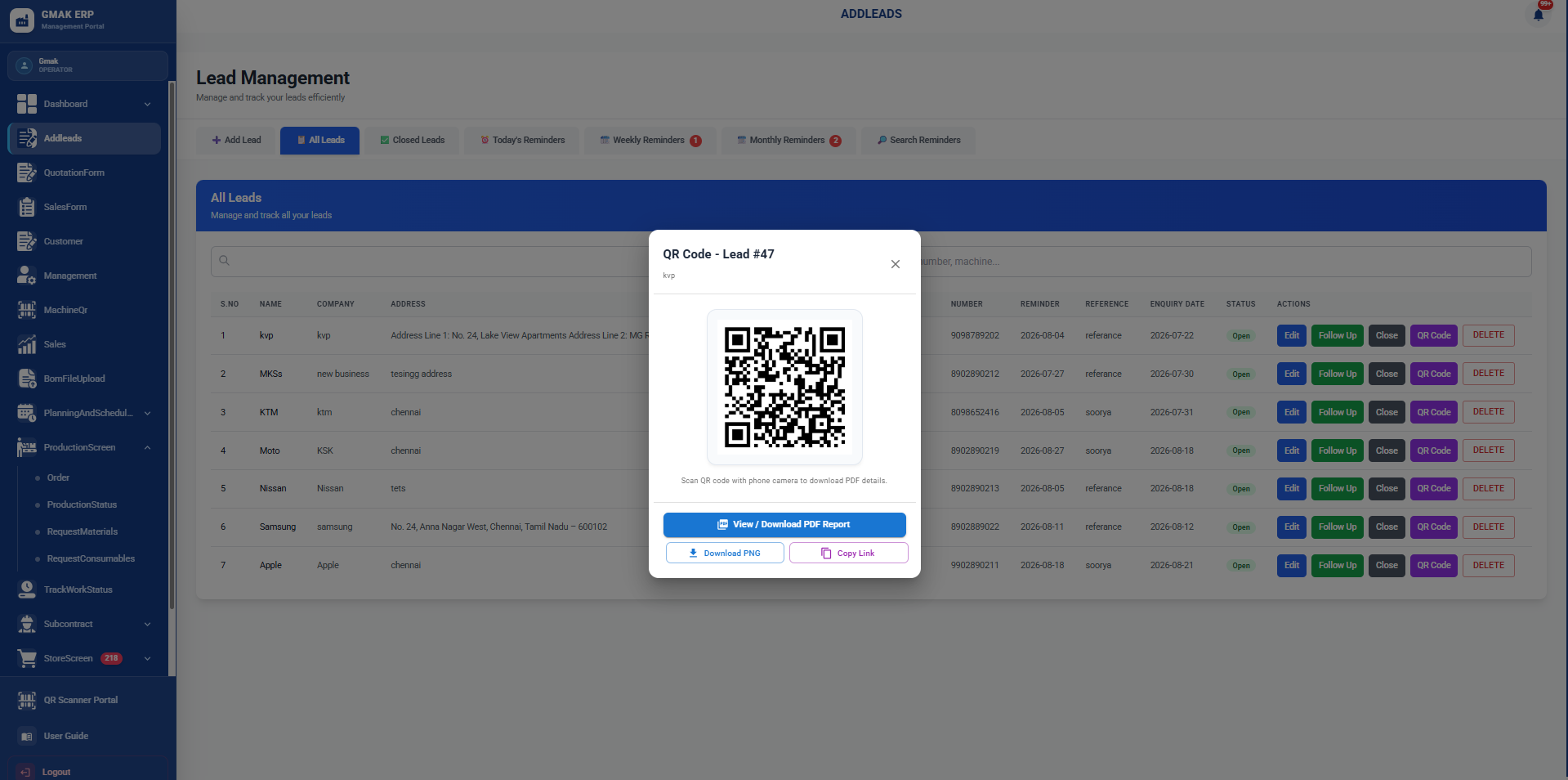Click the Logout arrow icon
The height and width of the screenshot is (780, 1568).
25,772
